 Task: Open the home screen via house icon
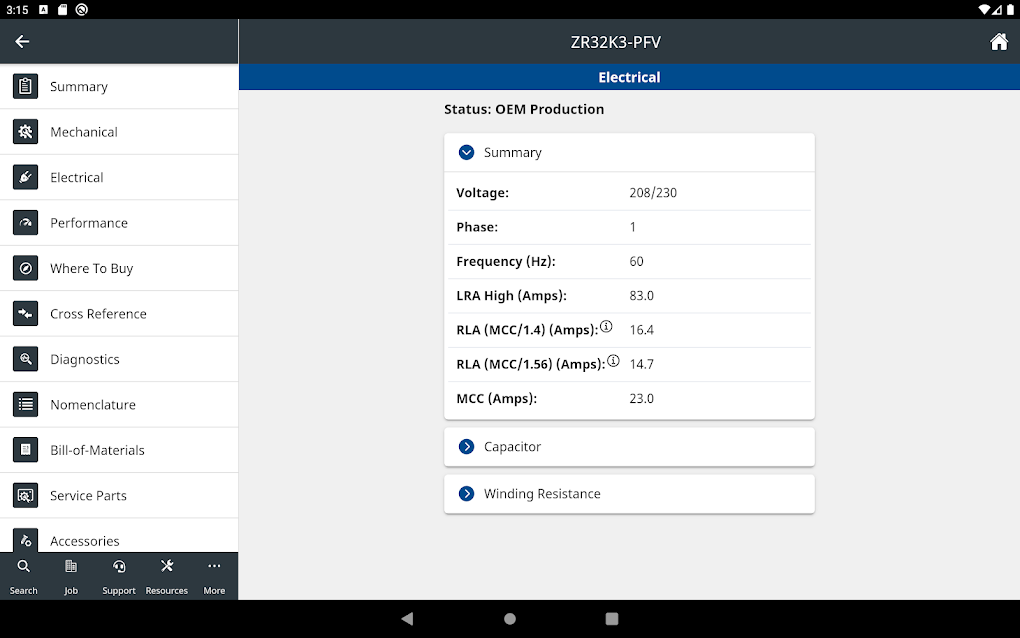[999, 42]
